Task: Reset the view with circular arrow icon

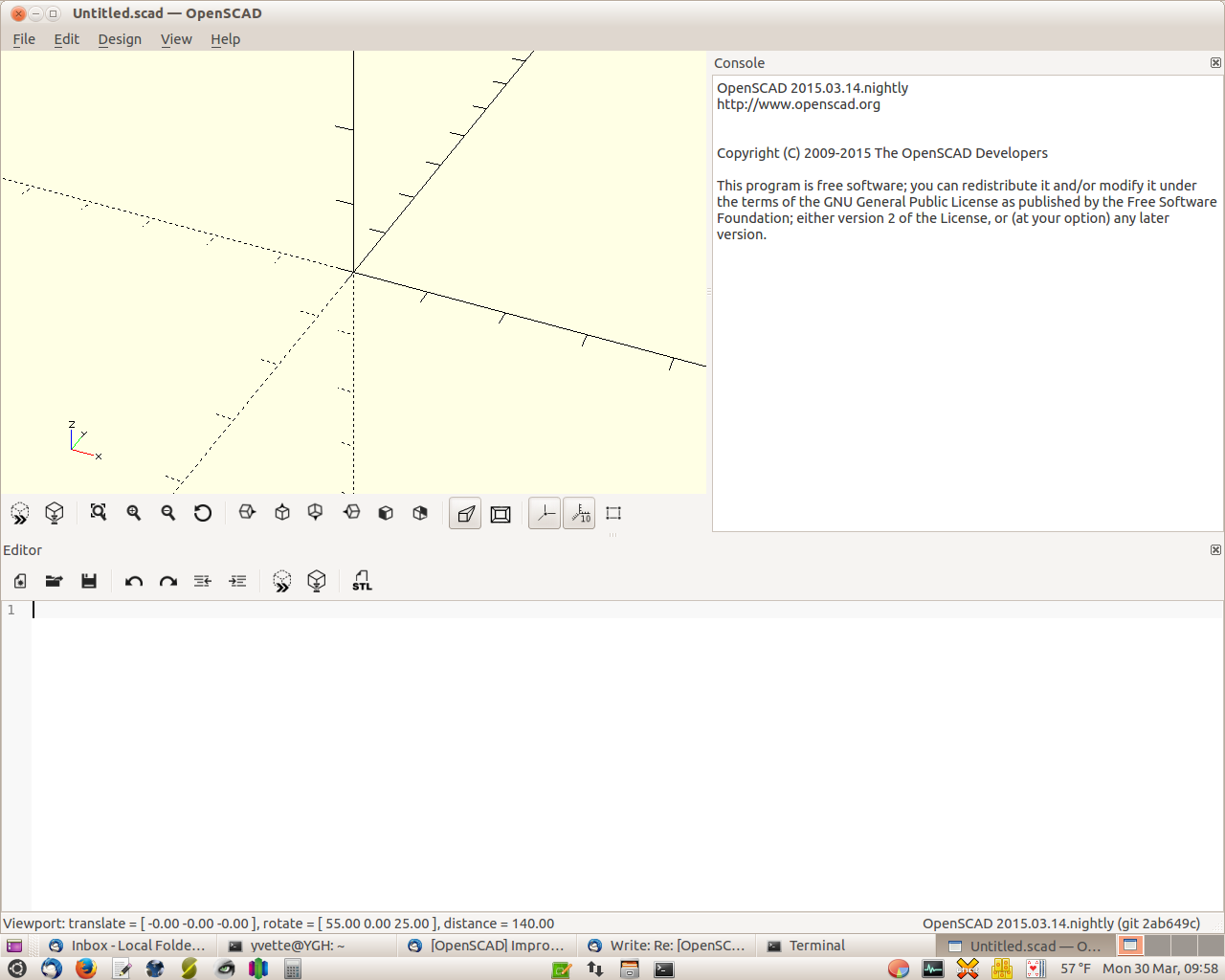Action: click(x=203, y=513)
